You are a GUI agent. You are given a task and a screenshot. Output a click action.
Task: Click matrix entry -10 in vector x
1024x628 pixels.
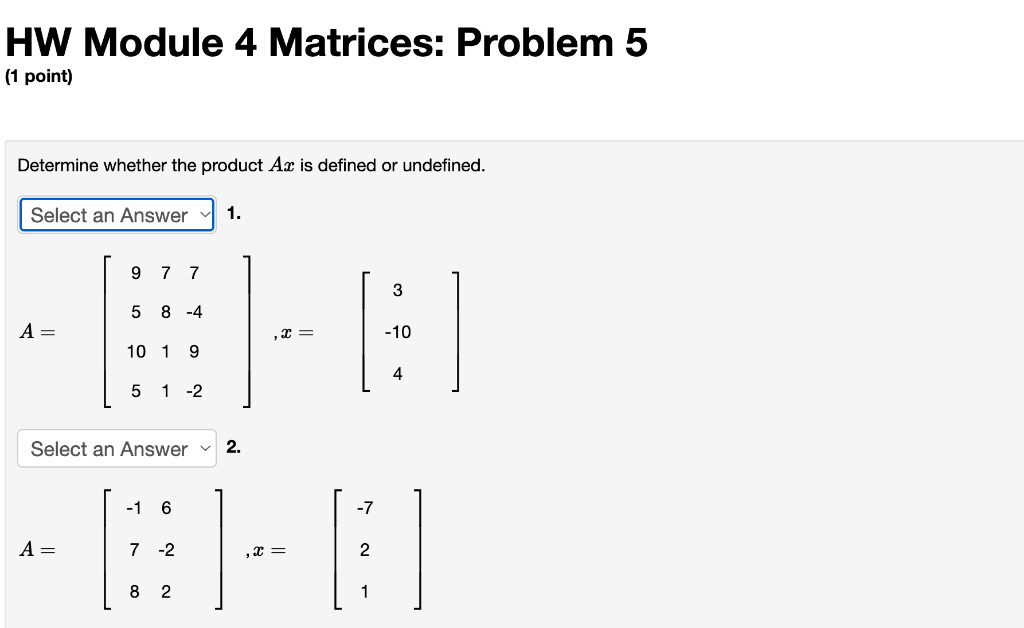pos(396,332)
